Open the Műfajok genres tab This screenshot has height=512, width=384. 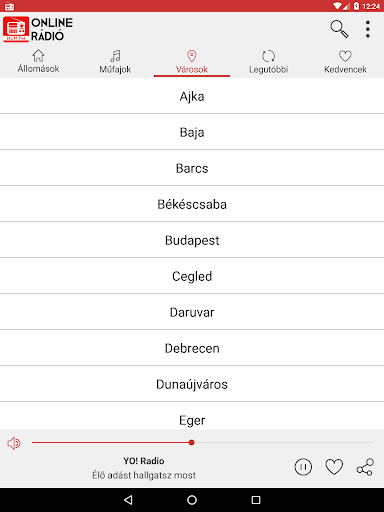click(x=115, y=62)
